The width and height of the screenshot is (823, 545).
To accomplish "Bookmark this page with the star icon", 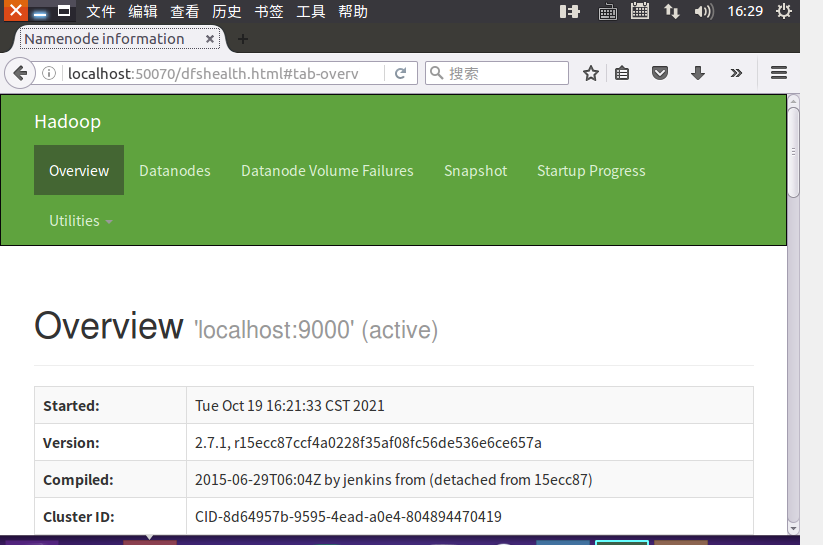I will coord(591,73).
